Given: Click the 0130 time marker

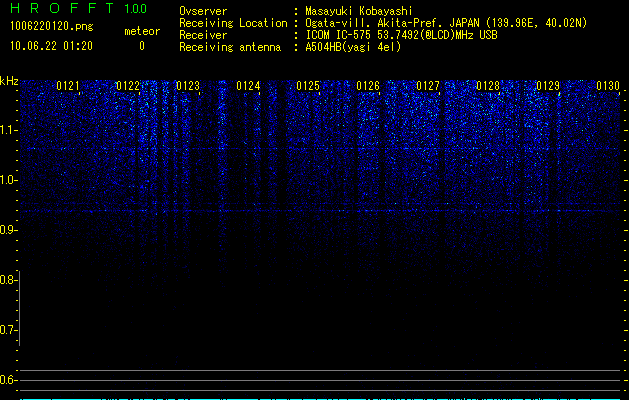Looking at the screenshot, I should tap(608, 86).
